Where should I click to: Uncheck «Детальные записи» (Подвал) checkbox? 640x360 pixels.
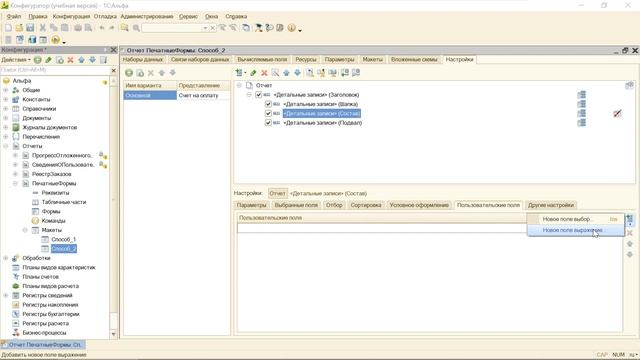tap(268, 123)
